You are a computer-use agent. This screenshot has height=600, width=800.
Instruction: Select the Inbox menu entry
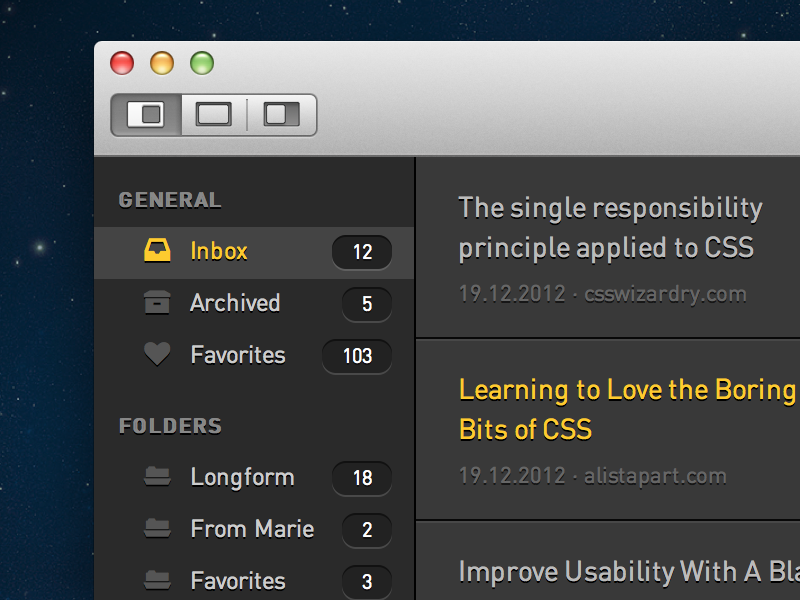click(219, 251)
